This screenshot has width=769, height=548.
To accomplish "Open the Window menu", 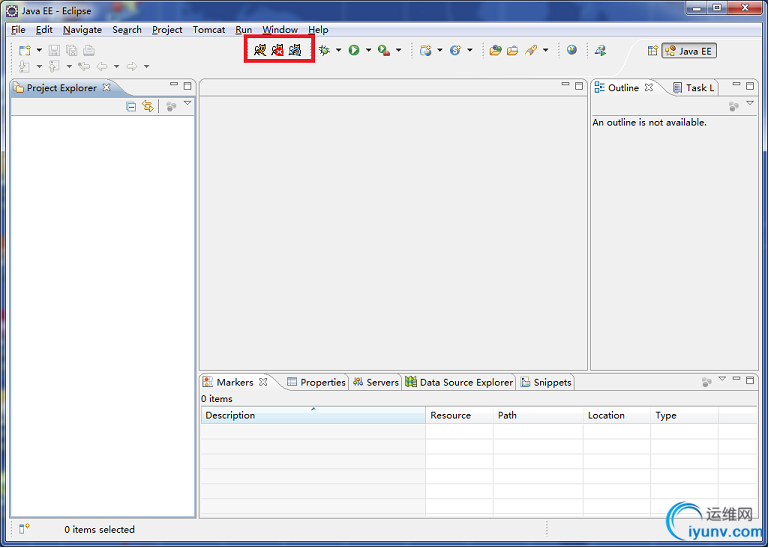I will point(280,29).
